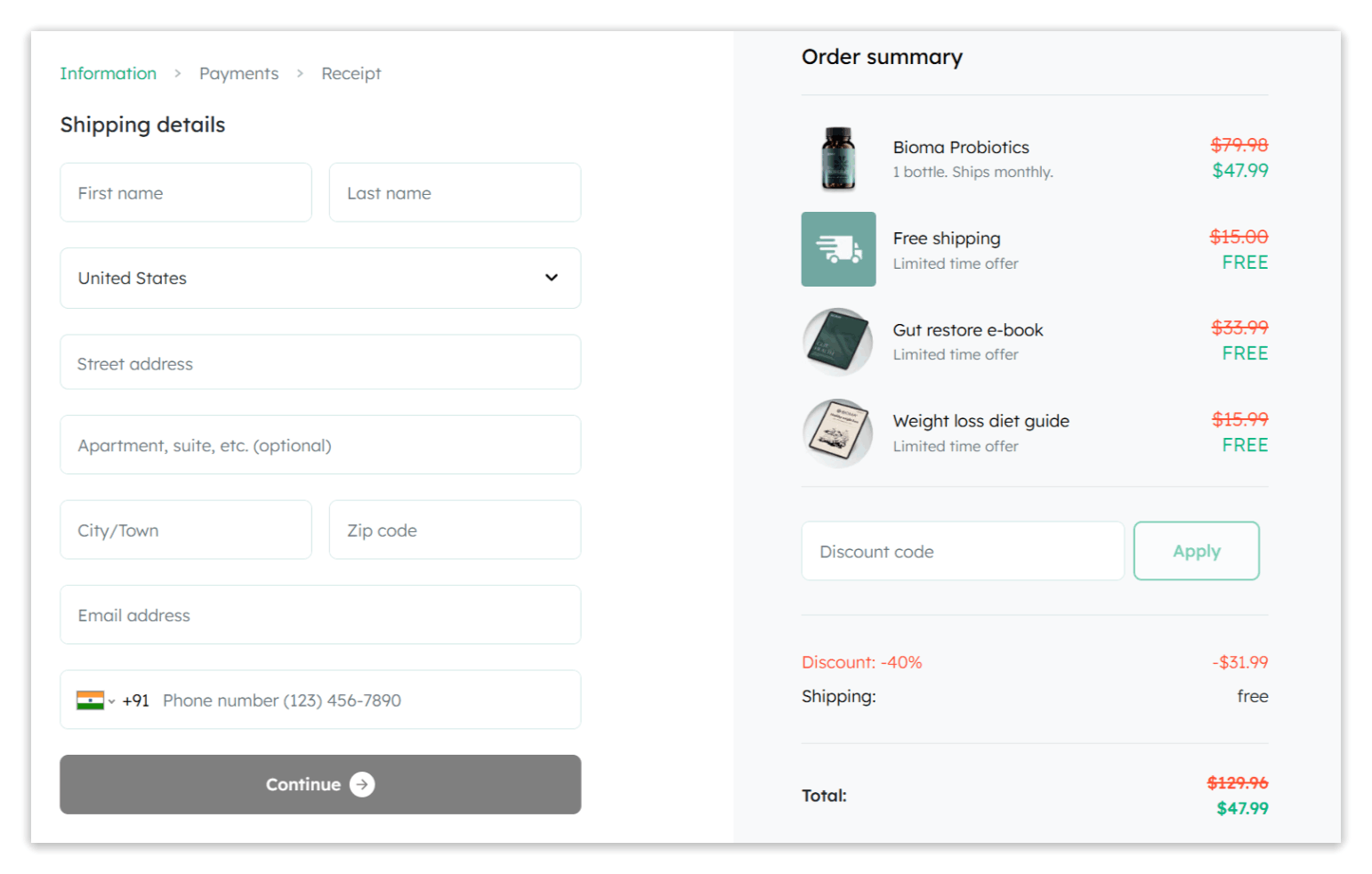Open the United States country dropdown

click(320, 278)
